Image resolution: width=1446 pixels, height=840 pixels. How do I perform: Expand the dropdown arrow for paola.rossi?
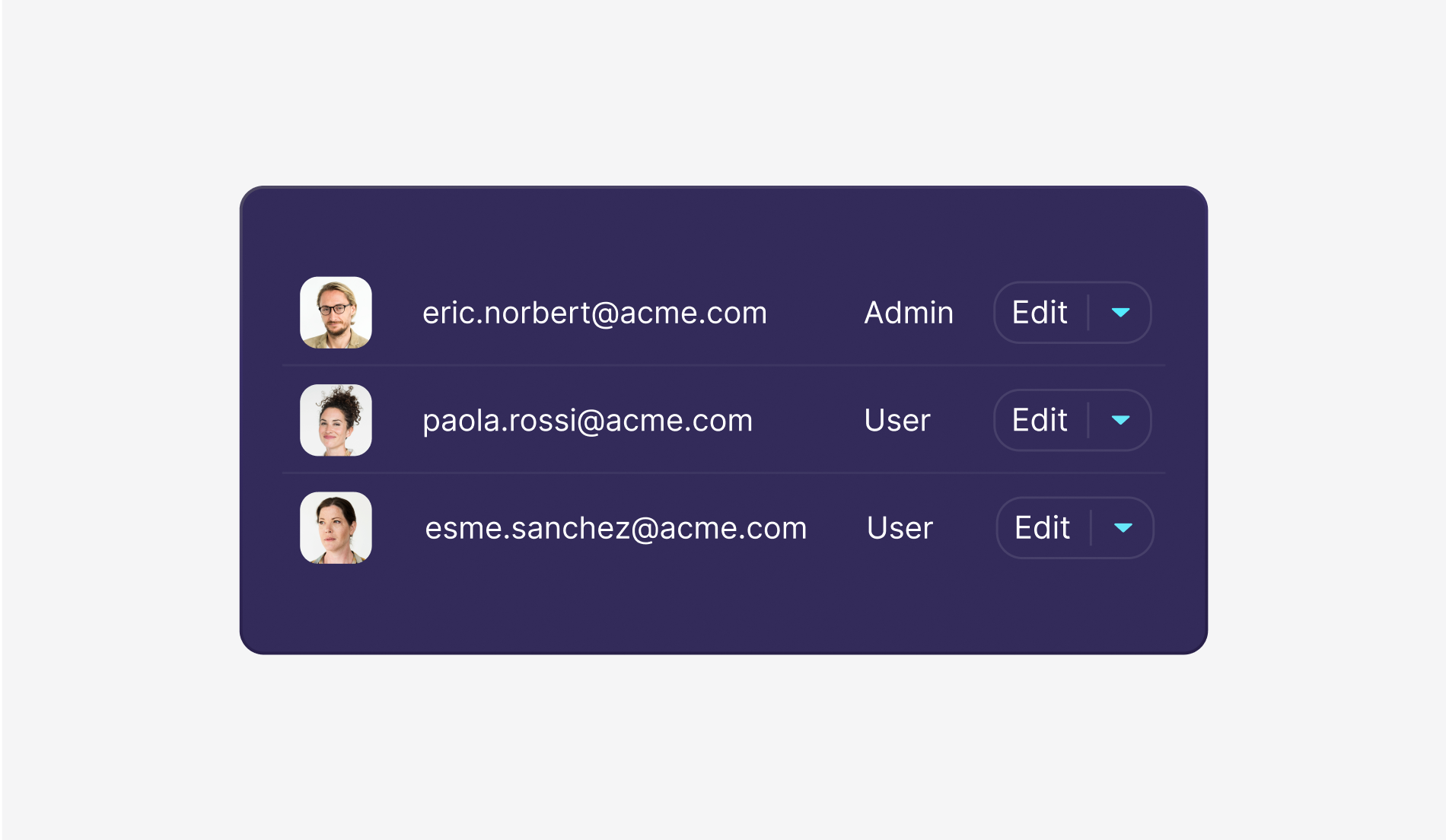click(1120, 420)
